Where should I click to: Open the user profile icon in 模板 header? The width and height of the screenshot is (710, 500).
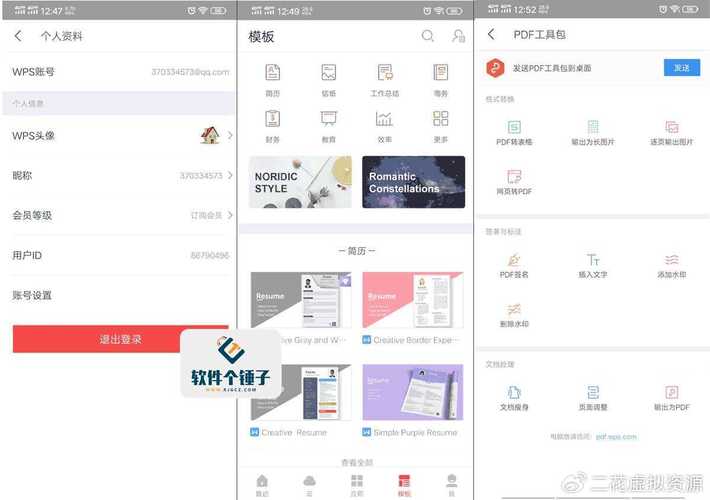pos(458,36)
